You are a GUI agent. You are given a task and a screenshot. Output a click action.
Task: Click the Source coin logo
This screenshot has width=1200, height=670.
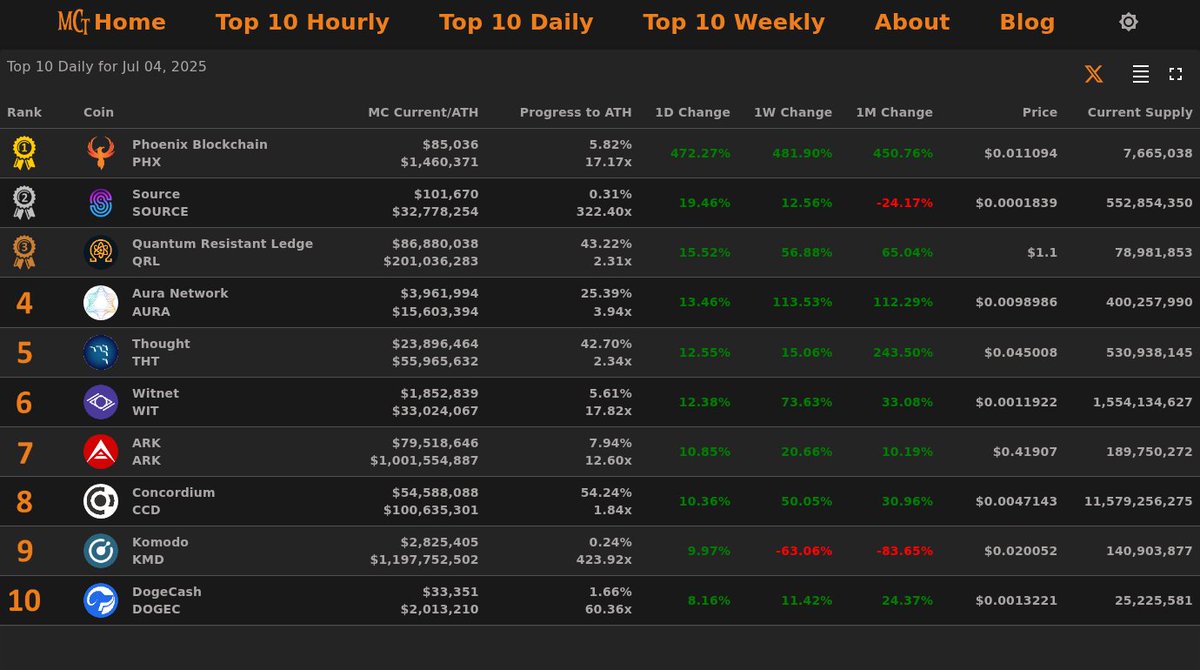click(101, 203)
